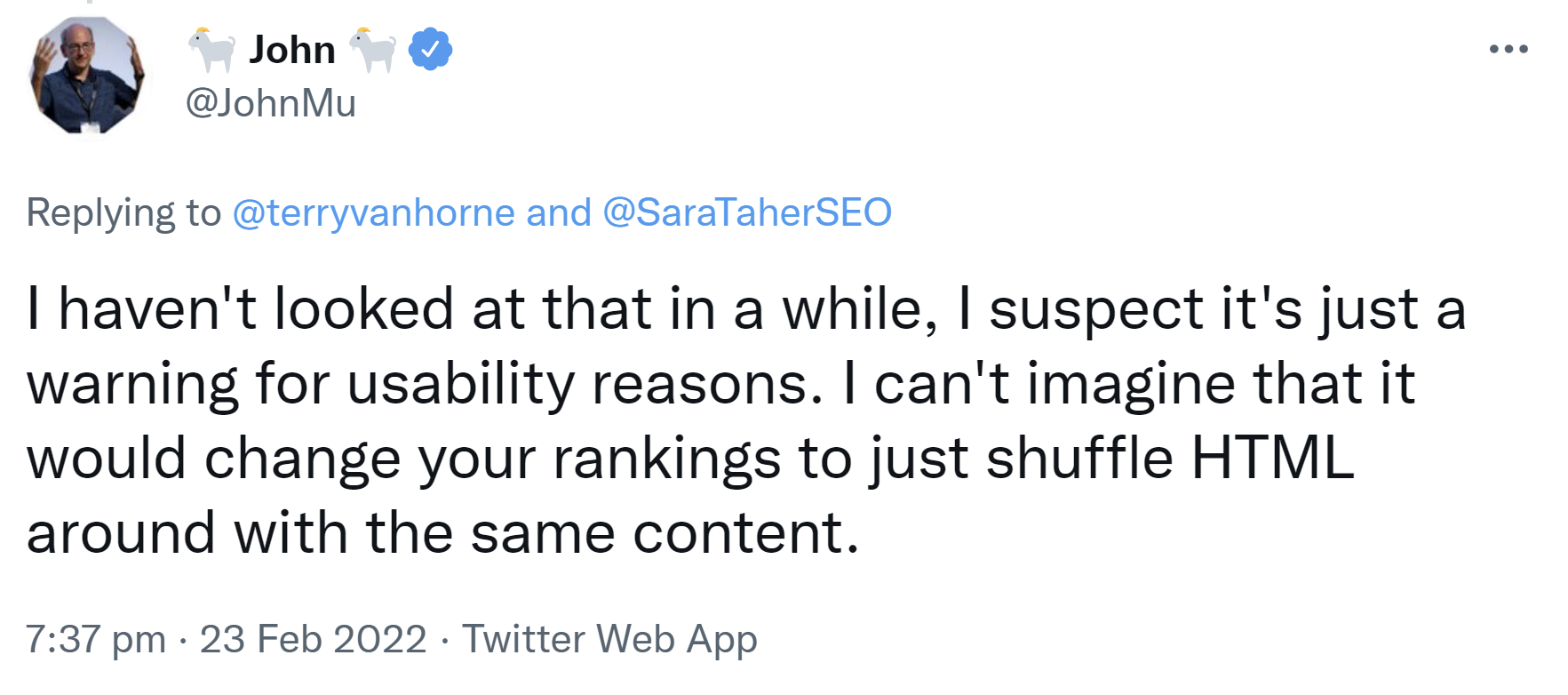Viewport: 1568px width, 695px height.
Task: Open the tweet timestamp 23 Feb 2022
Action: (315, 637)
